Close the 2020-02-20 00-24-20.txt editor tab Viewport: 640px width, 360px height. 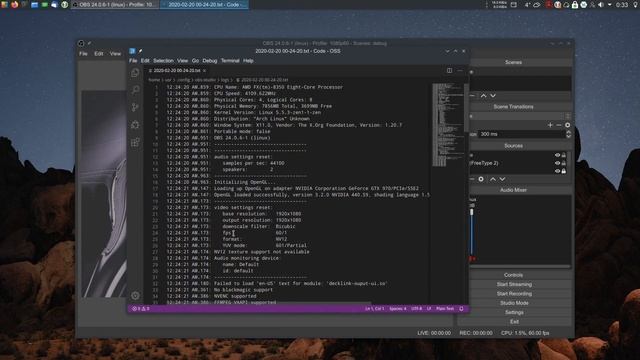(x=204, y=71)
